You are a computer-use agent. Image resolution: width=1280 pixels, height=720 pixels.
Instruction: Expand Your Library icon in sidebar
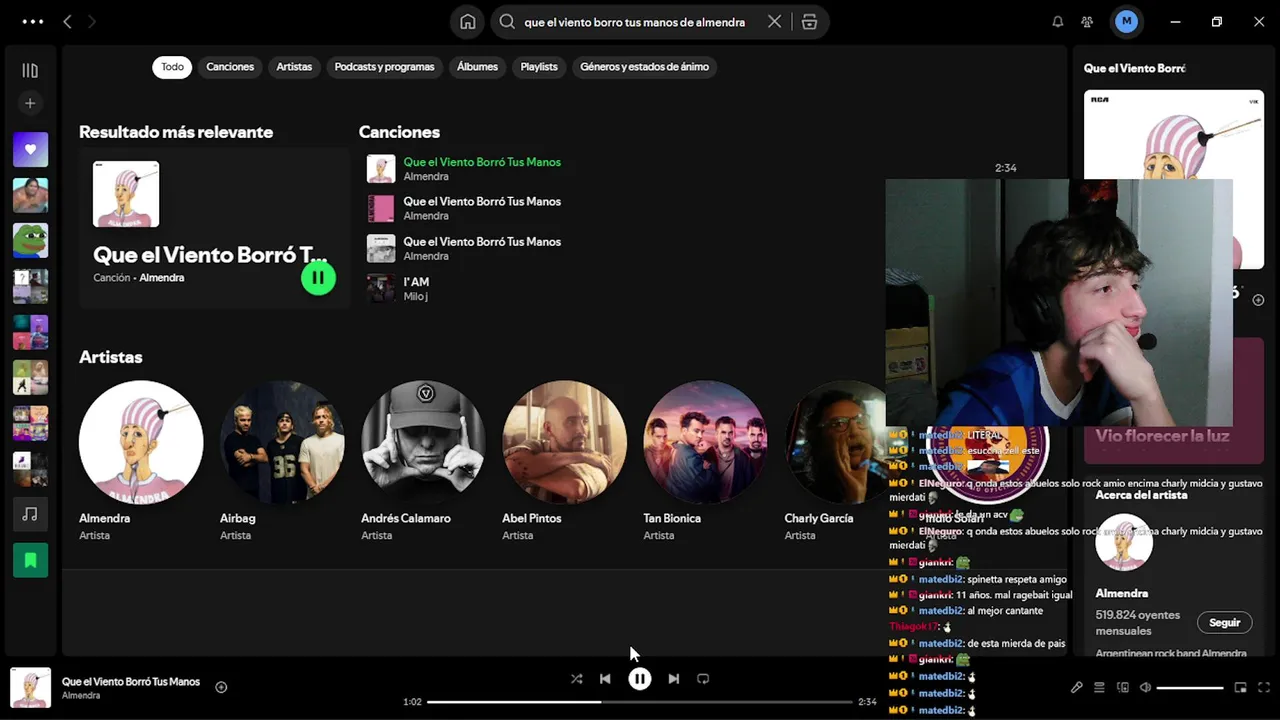pos(30,70)
